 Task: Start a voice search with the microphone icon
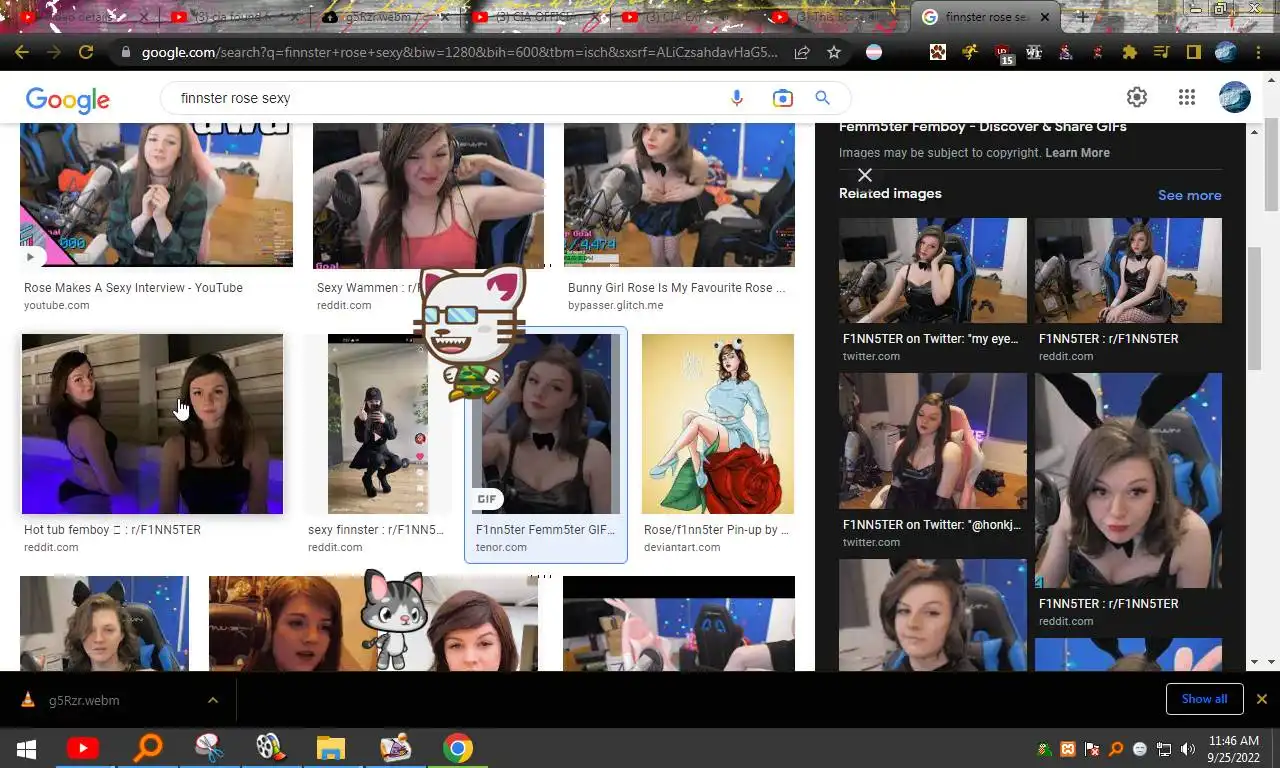737,98
